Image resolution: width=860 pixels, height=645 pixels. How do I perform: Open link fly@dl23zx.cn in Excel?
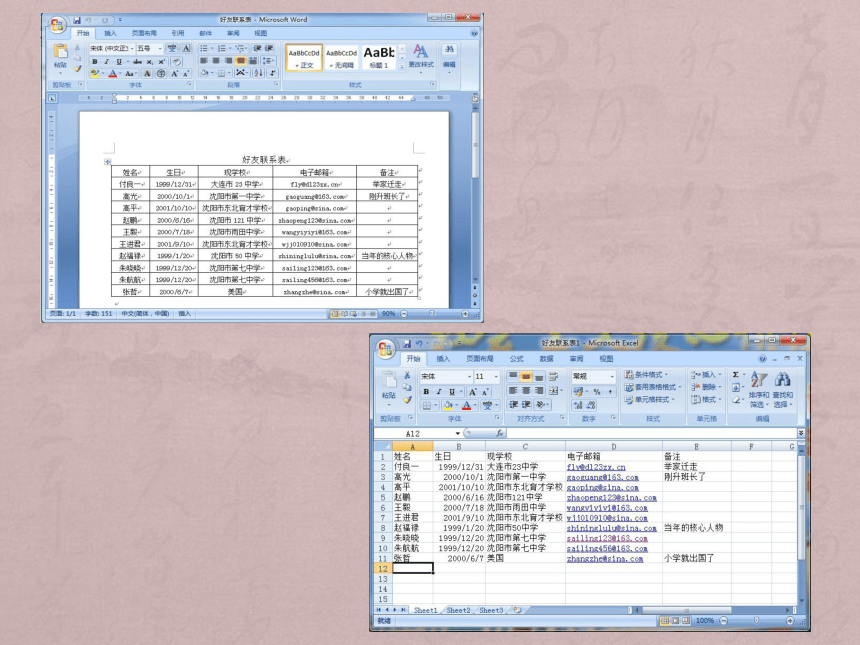pyautogui.click(x=596, y=467)
